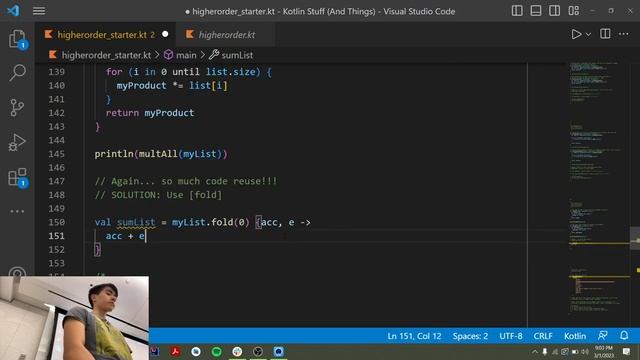Click the underlined sumList variable
This screenshot has height=360, width=640.
(136, 222)
